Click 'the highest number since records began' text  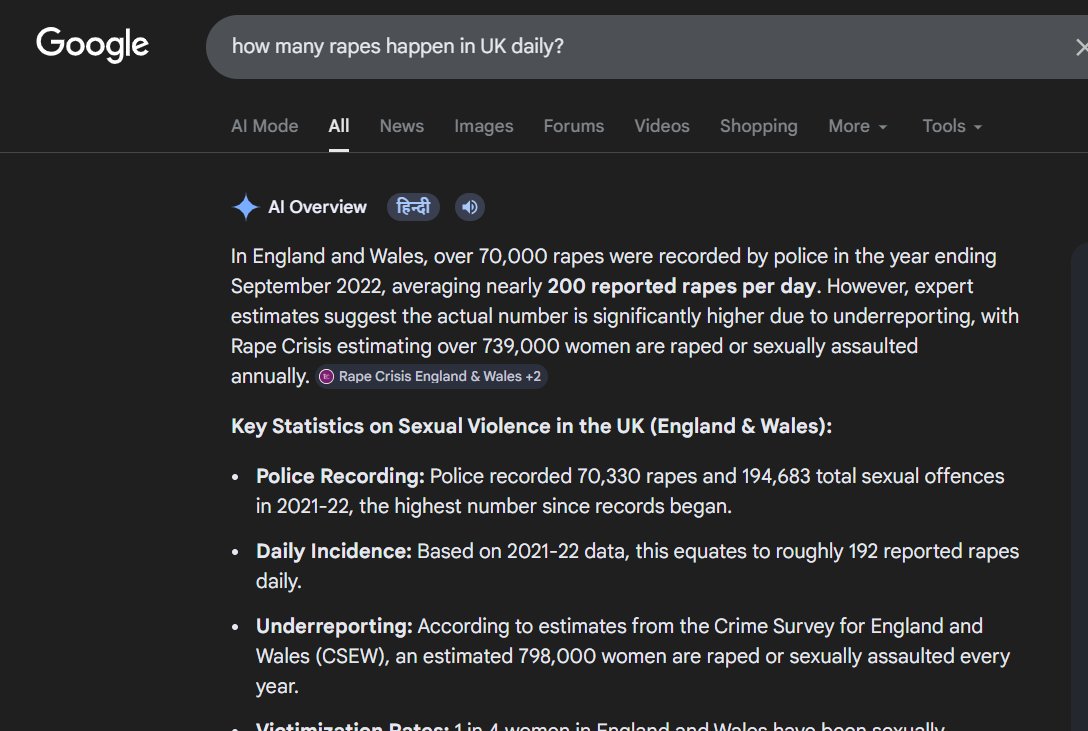[545, 506]
